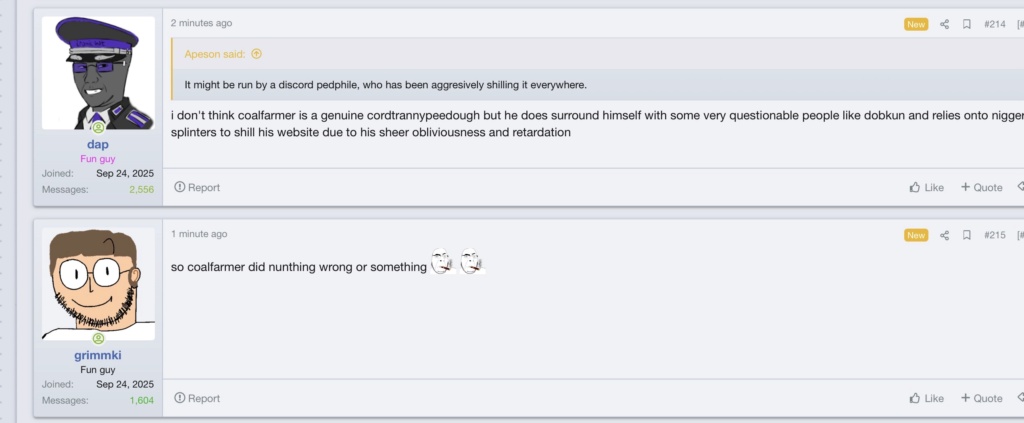Screen dimensions: 1024x423
Task: Open grimmki's profile via username link
Action: click(x=98, y=355)
